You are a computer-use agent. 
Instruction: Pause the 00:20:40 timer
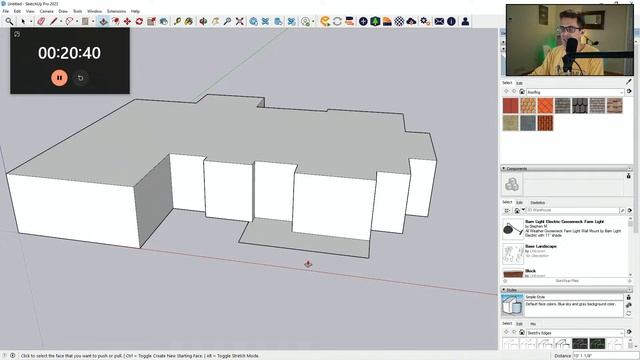click(59, 78)
